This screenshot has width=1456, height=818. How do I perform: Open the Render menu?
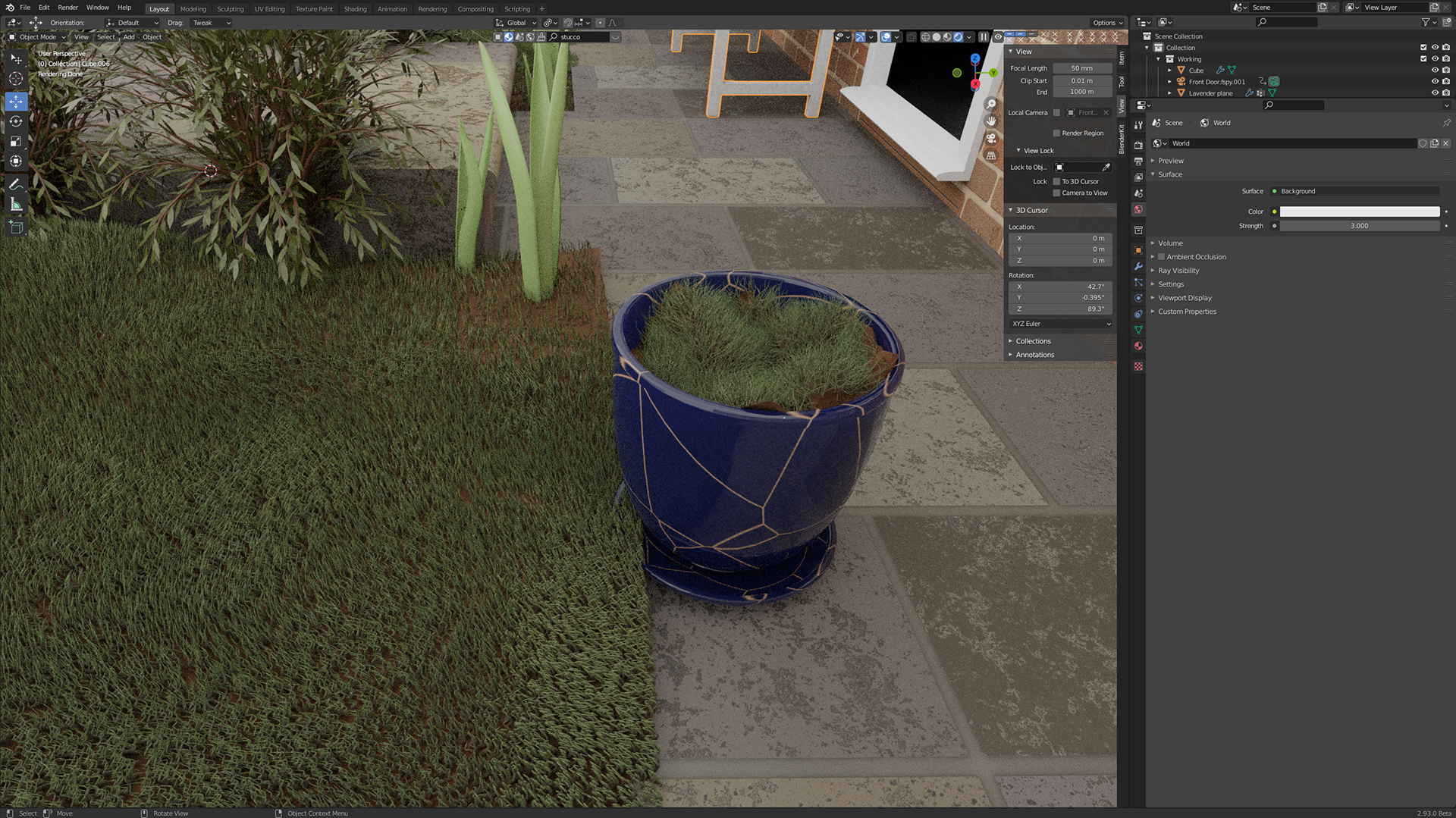coord(67,8)
